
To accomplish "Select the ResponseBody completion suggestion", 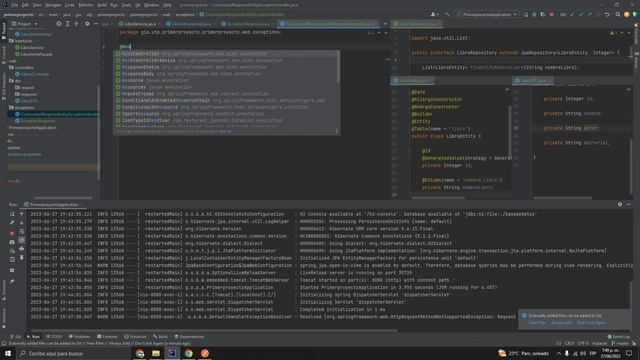I will point(226,74).
